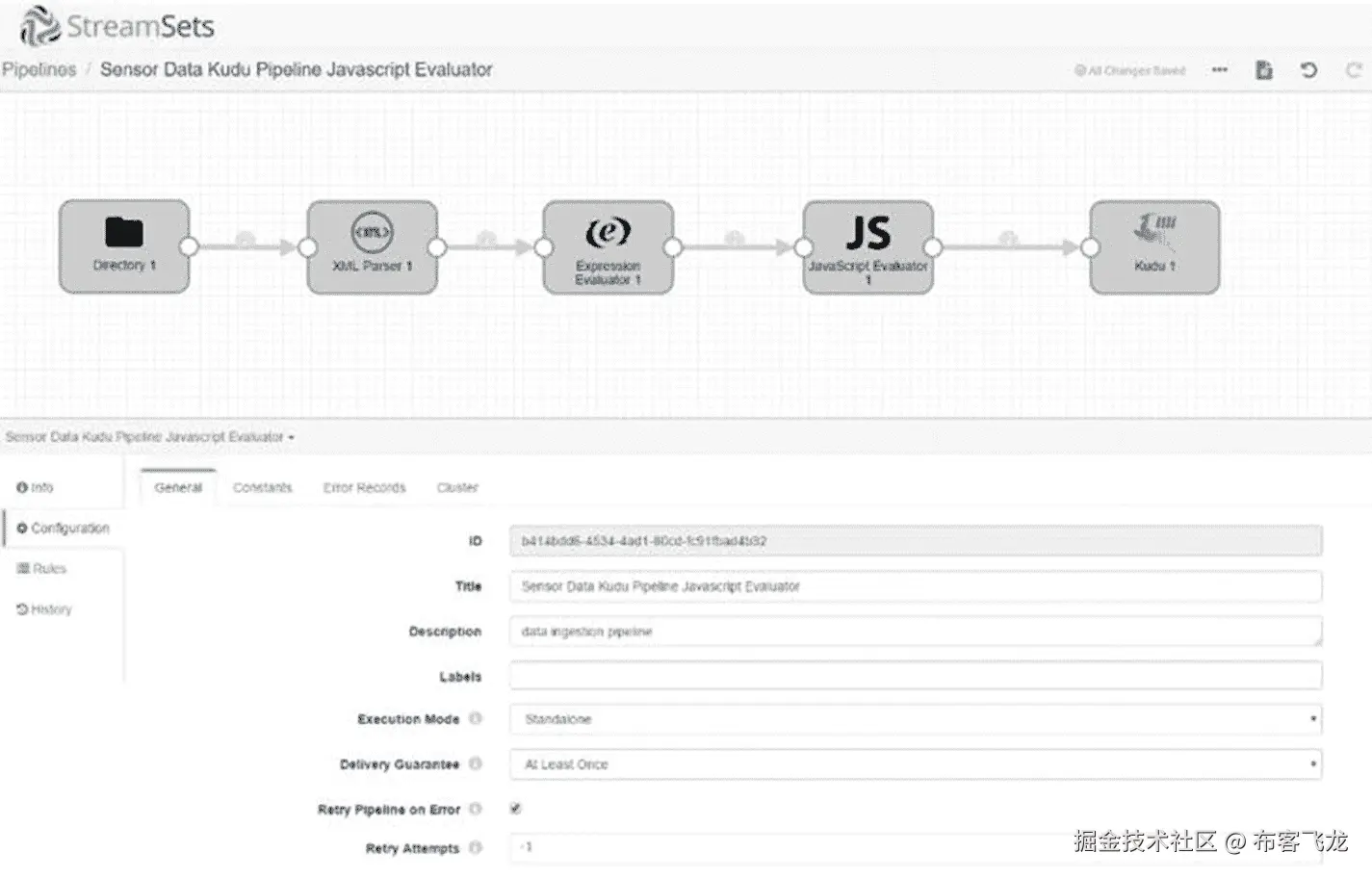Select the XML Parser 1 stage

372,246
